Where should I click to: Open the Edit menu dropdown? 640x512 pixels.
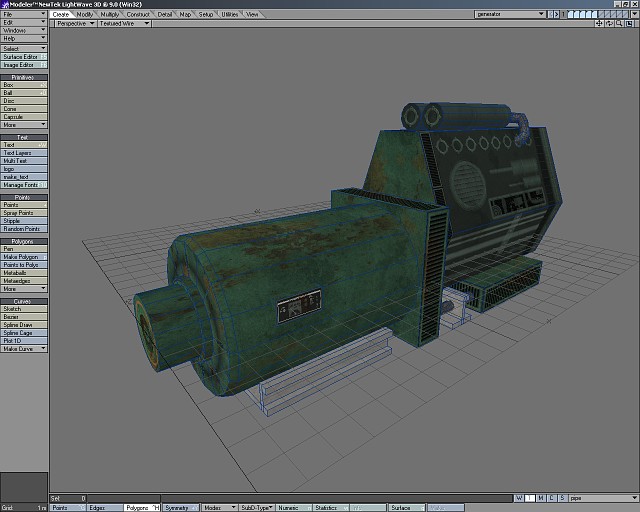pos(24,22)
